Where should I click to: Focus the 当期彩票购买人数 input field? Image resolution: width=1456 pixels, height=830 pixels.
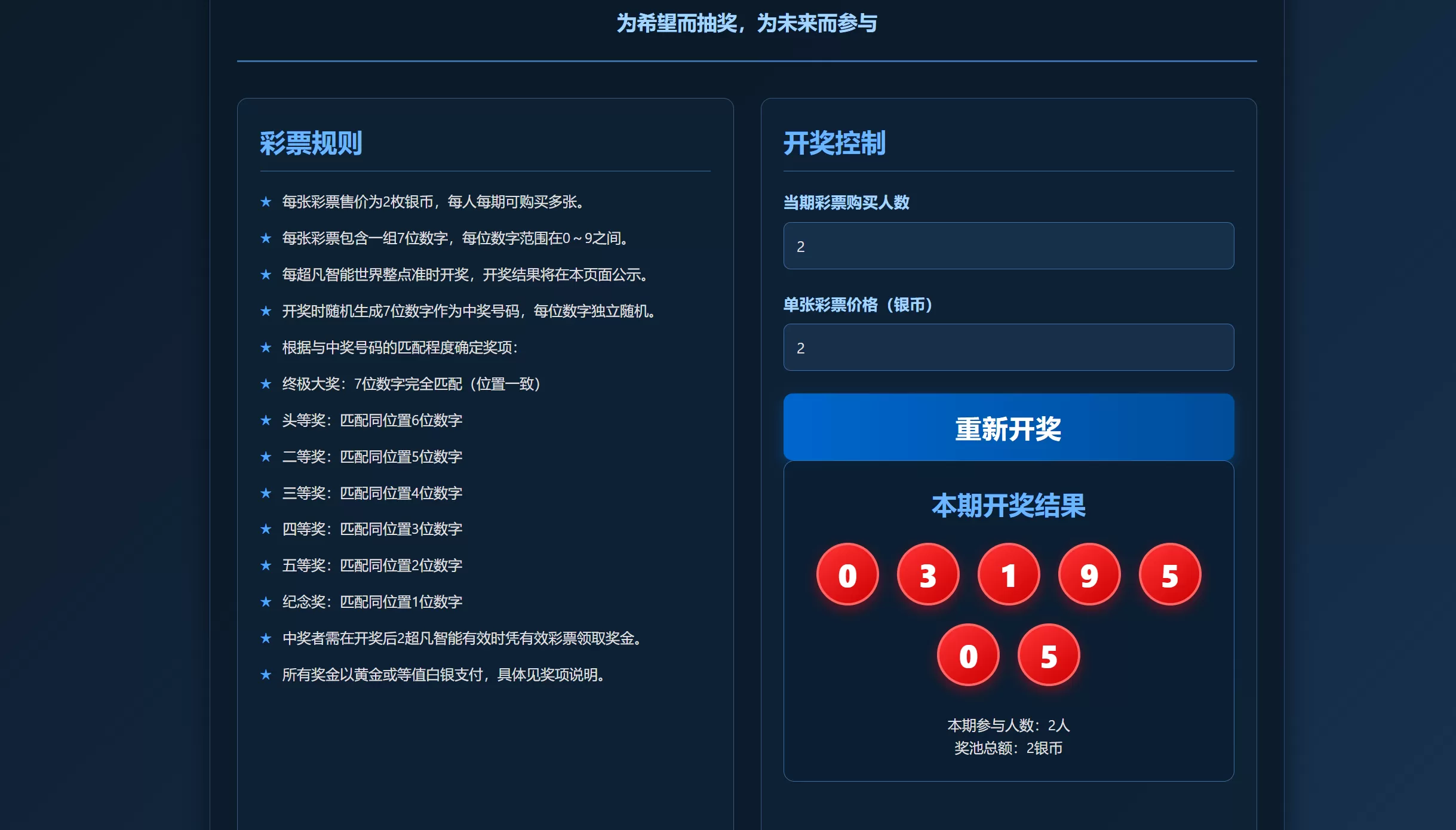click(x=1008, y=246)
